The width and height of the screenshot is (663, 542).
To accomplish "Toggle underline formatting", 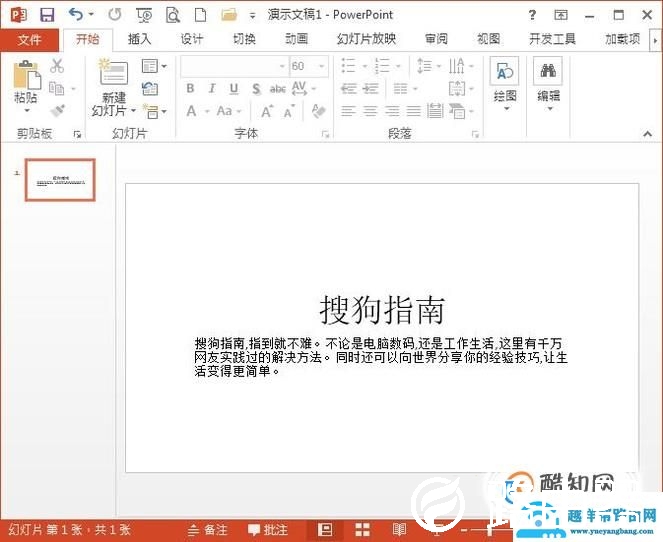I will pyautogui.click(x=234, y=88).
